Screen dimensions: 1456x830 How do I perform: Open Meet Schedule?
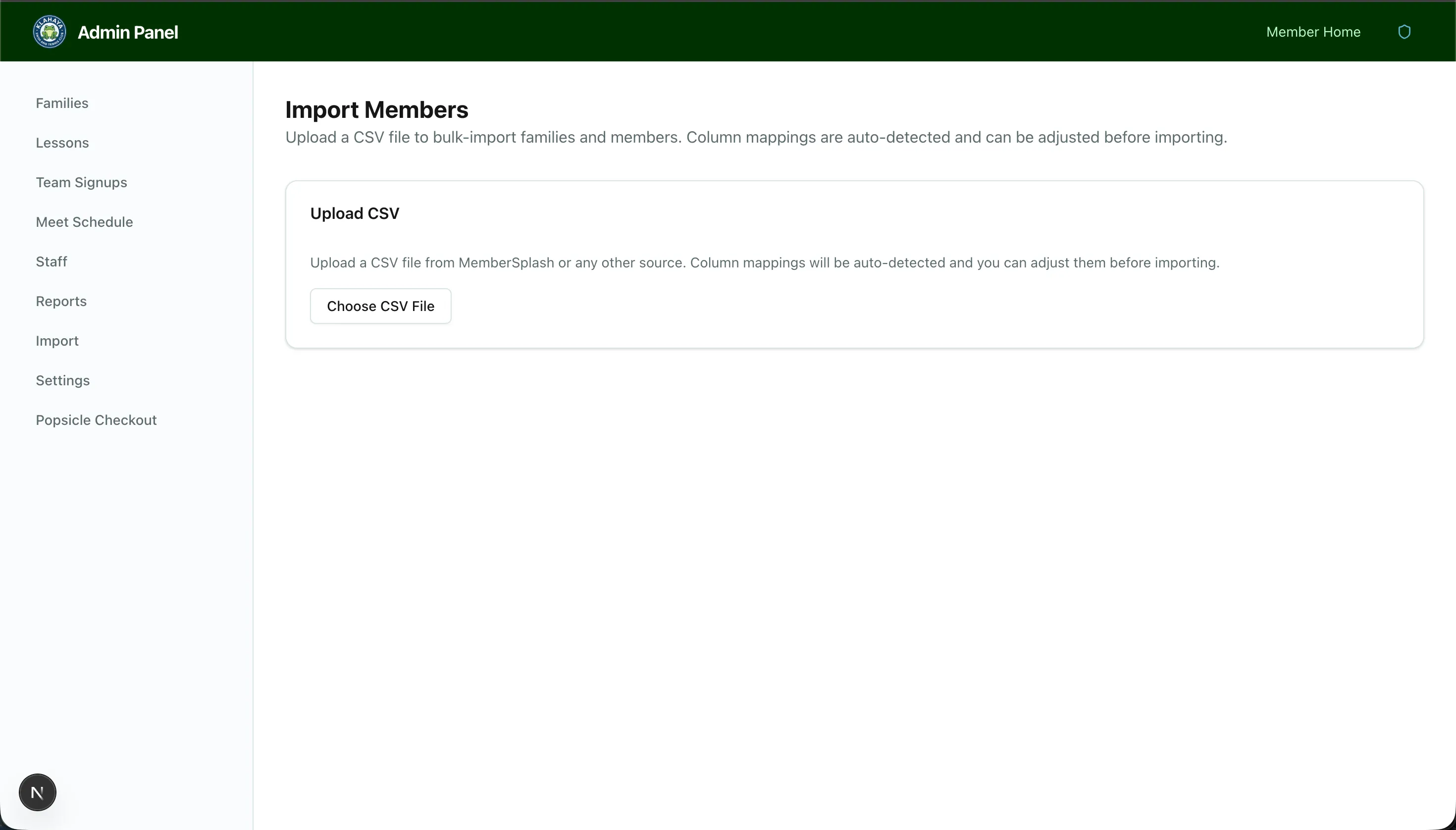point(84,222)
